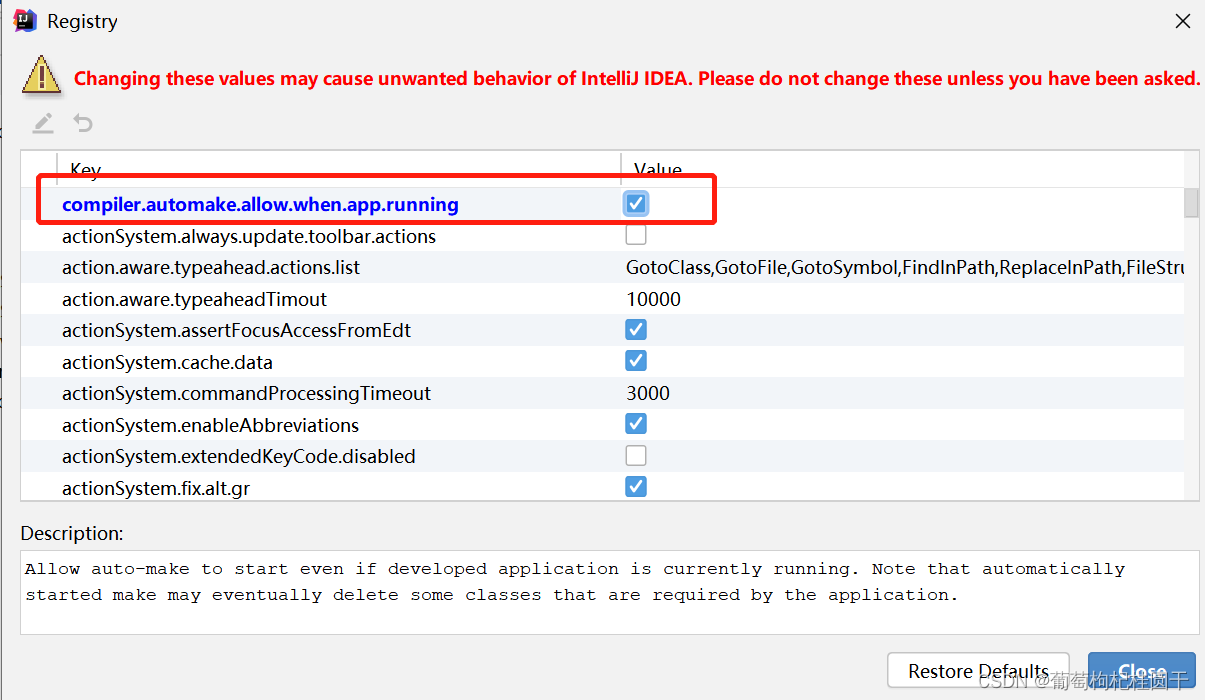Click the value 3000 for commandProcessingTimeout
The image size is (1205, 700).
click(x=648, y=393)
